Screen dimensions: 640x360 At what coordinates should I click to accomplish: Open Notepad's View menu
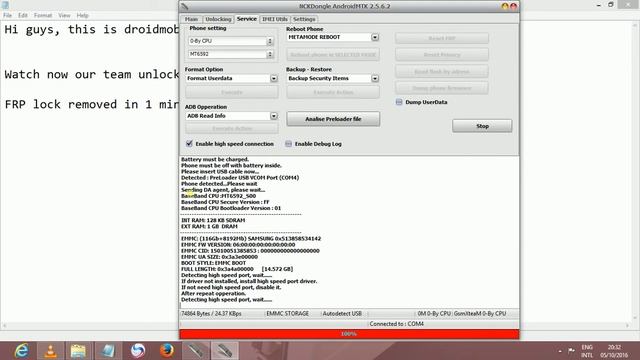click(x=64, y=15)
